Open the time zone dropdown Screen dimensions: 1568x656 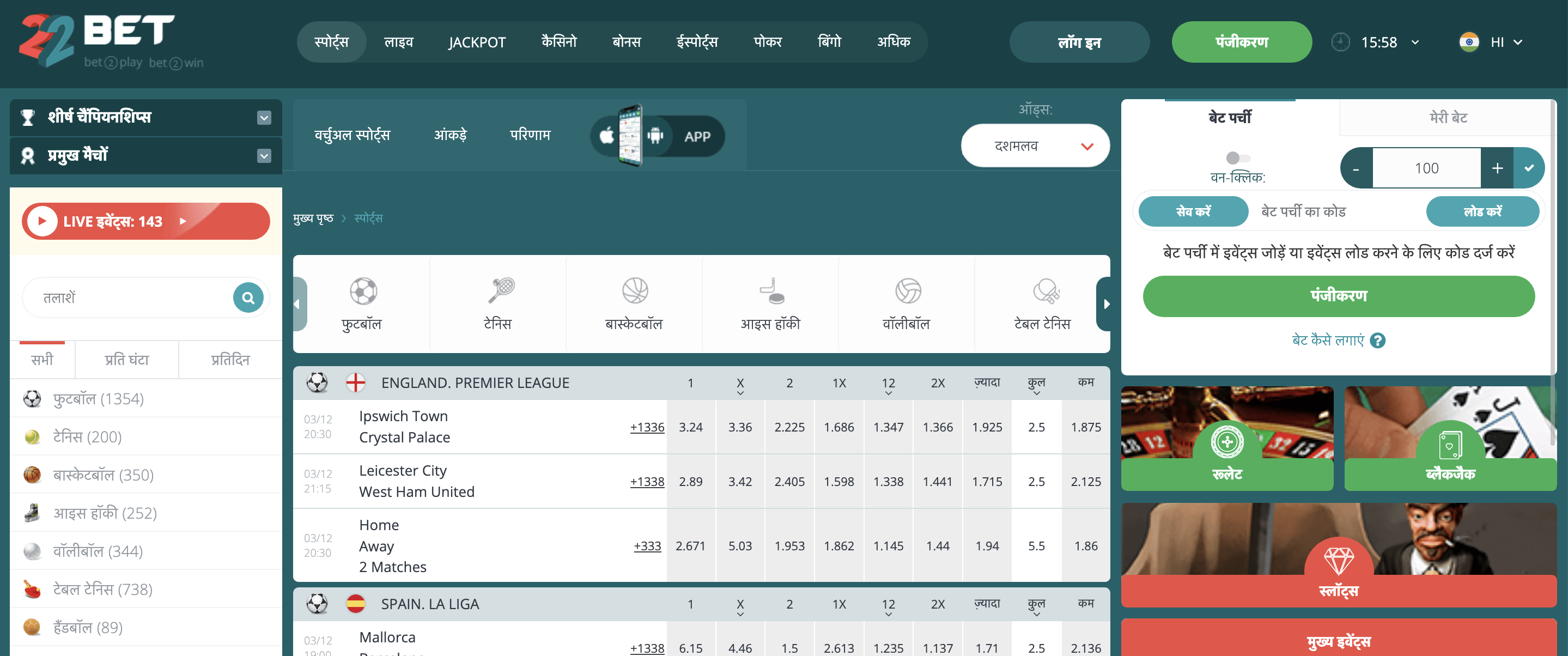pyautogui.click(x=1415, y=42)
